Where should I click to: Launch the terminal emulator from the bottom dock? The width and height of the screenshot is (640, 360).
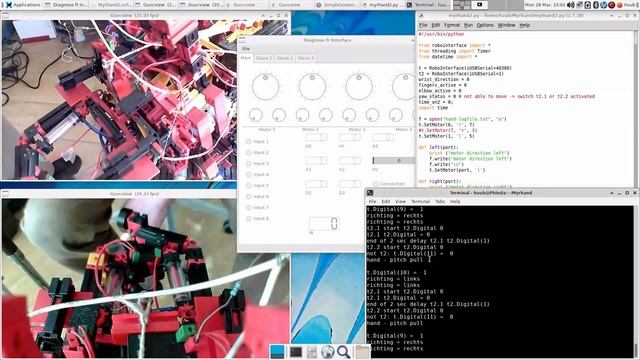pyautogui.click(x=296, y=351)
